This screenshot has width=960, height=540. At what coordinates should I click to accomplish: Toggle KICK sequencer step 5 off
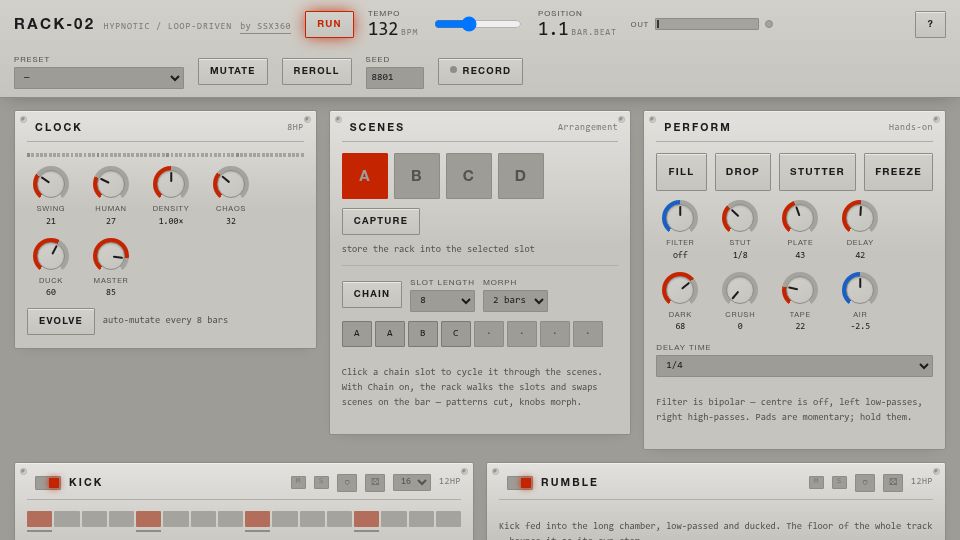pyautogui.click(x=148, y=519)
